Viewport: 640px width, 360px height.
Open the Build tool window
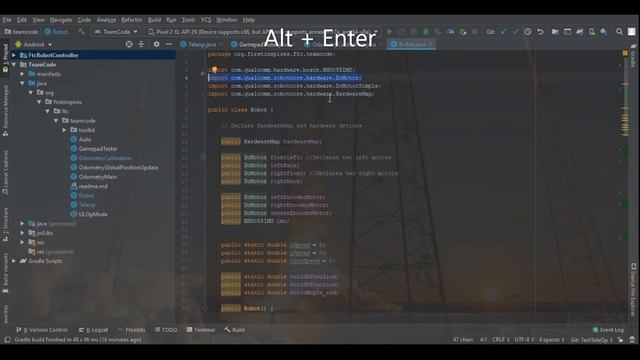pyautogui.click(x=235, y=330)
